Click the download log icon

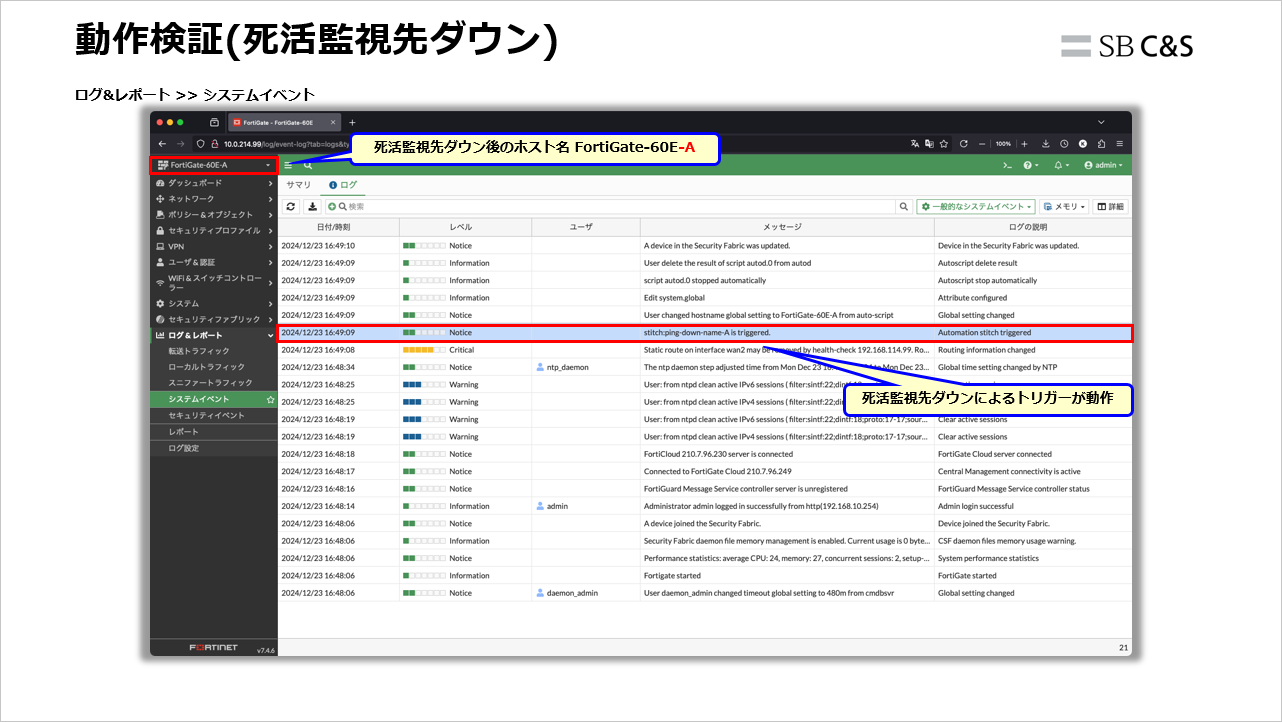pos(312,206)
